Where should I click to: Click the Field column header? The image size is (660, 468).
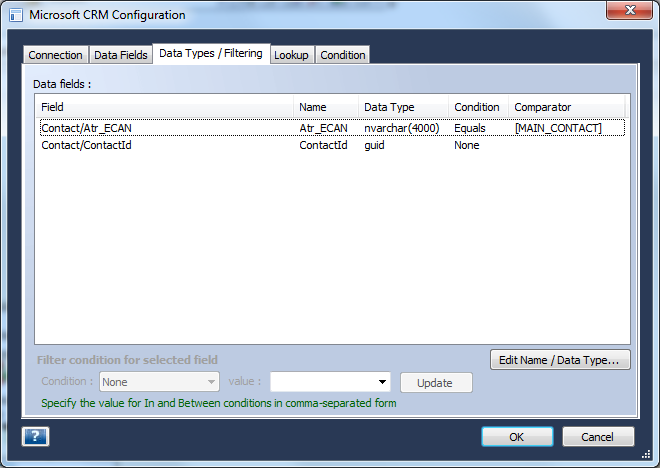pos(165,107)
